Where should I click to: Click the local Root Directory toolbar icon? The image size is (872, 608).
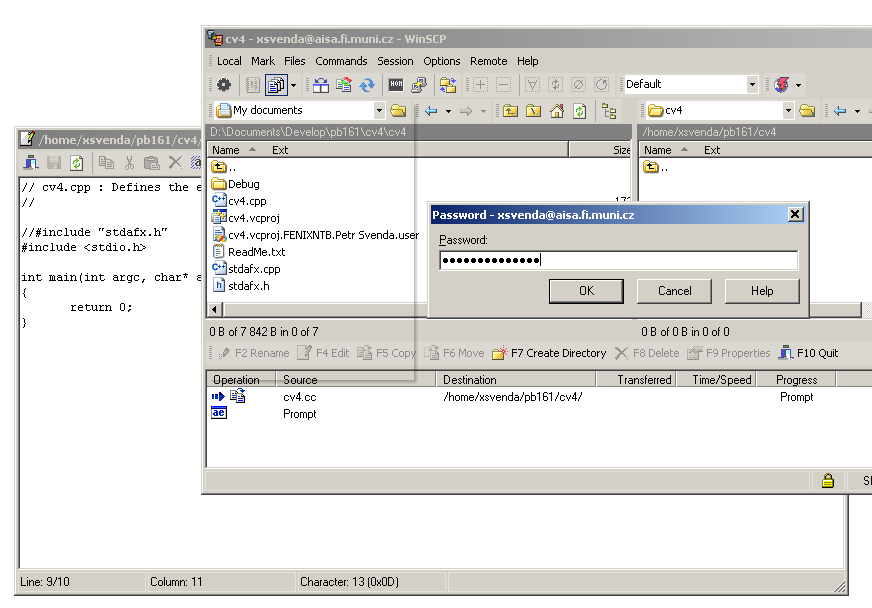coord(533,111)
